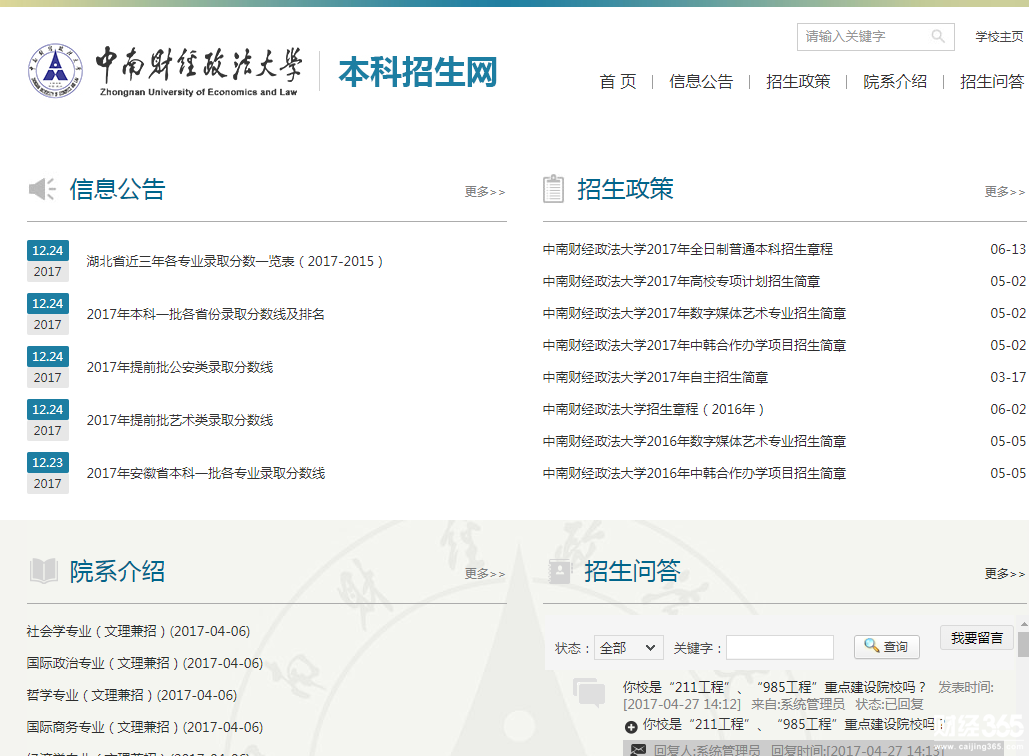Click the 03-17 date in policy list
This screenshot has height=756, width=1029.
[x=1007, y=377]
